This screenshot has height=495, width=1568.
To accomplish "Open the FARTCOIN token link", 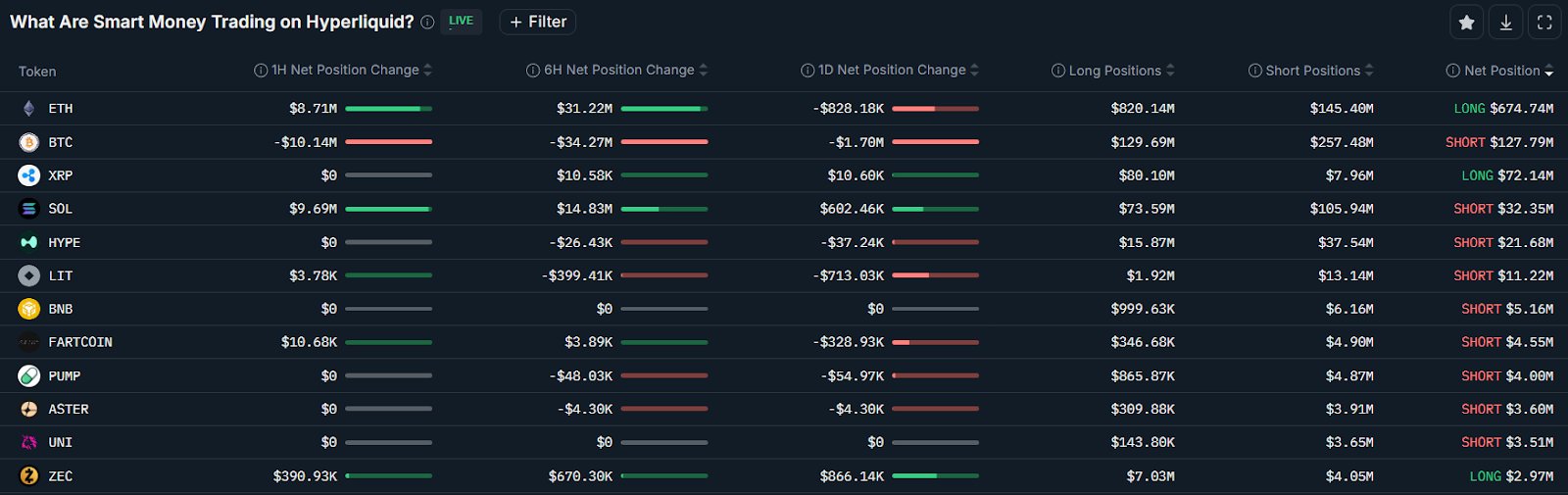I will coord(80,342).
